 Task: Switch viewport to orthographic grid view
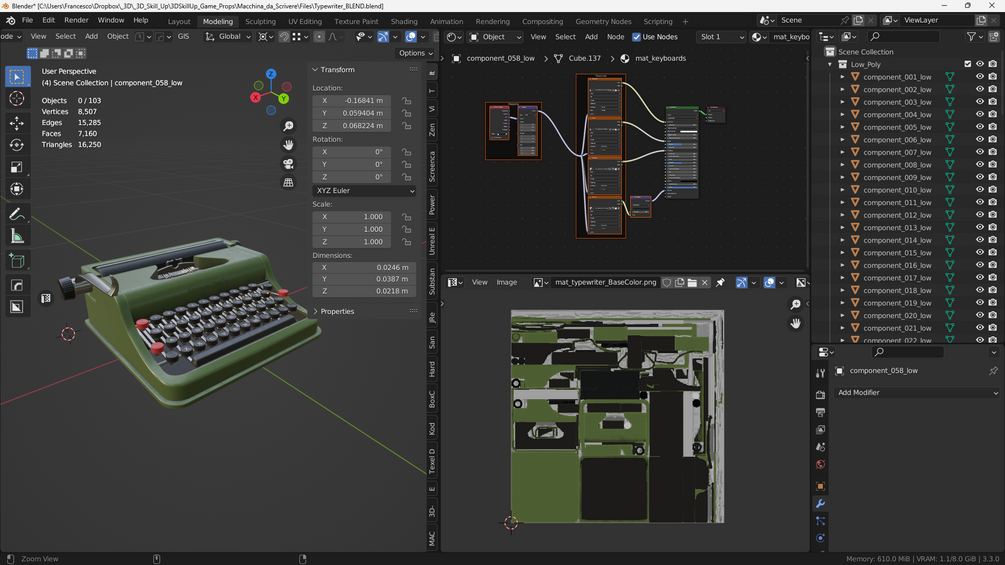point(288,183)
